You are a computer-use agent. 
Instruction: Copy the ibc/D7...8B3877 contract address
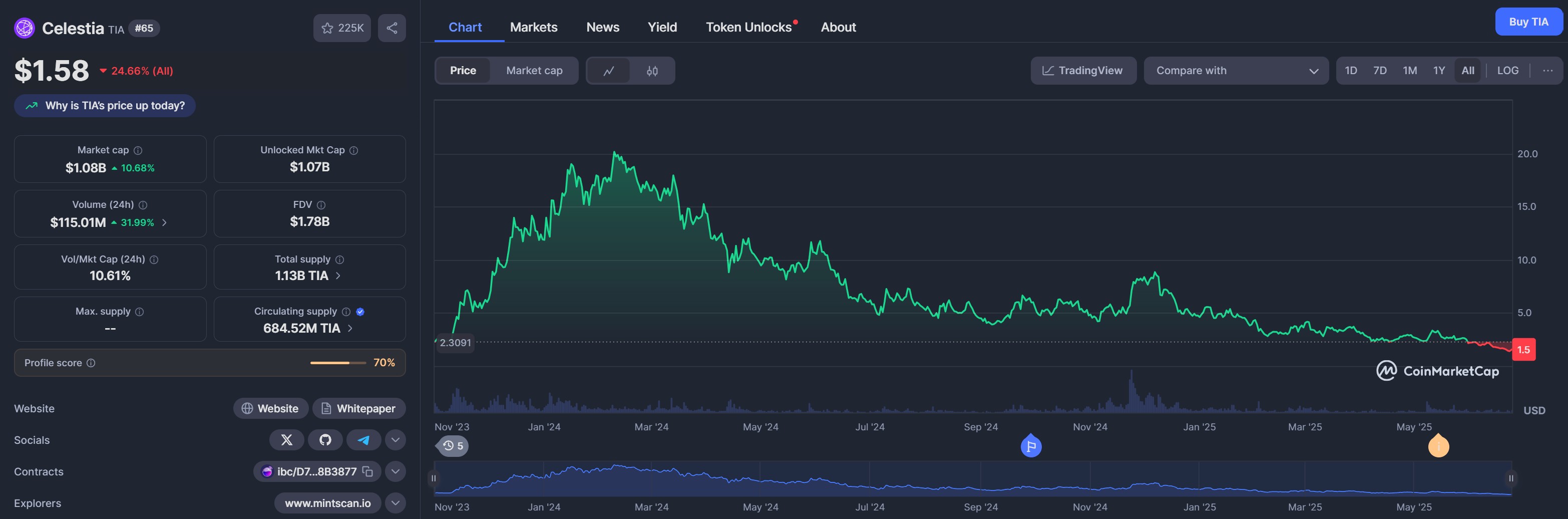[367, 471]
